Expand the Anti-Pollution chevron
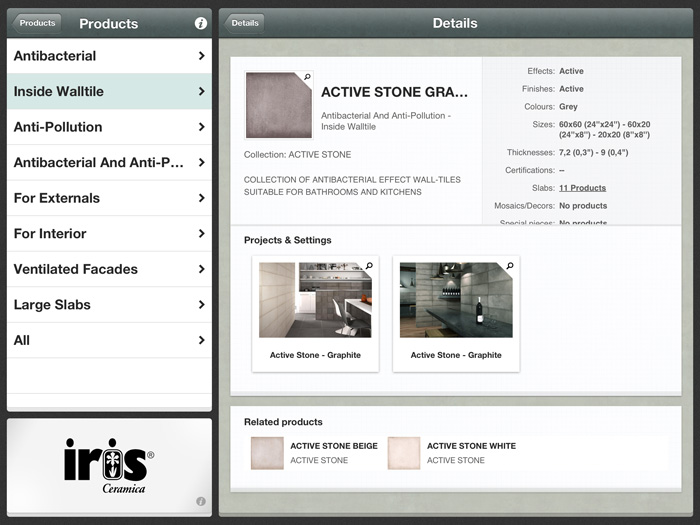The width and height of the screenshot is (700, 525). (202, 127)
